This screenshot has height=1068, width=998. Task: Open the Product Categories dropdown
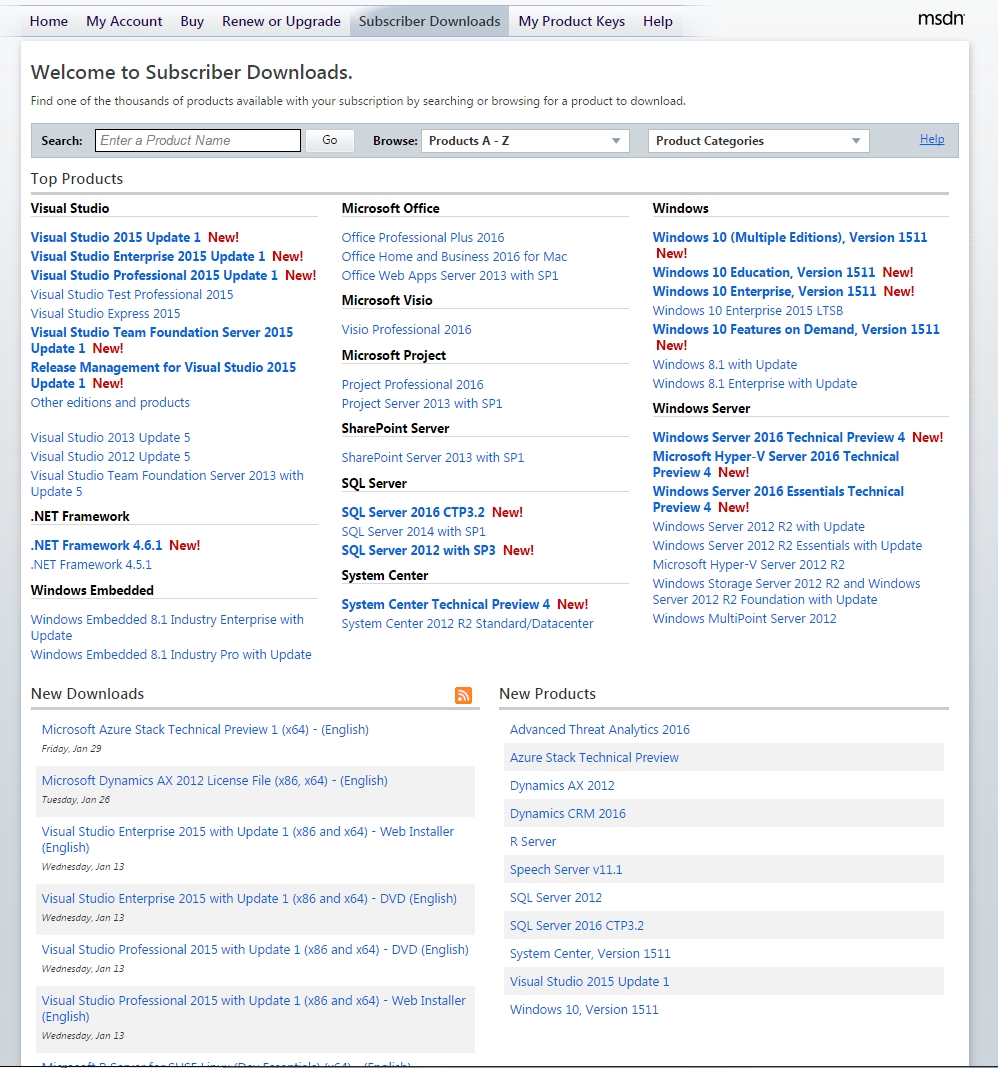tap(758, 141)
